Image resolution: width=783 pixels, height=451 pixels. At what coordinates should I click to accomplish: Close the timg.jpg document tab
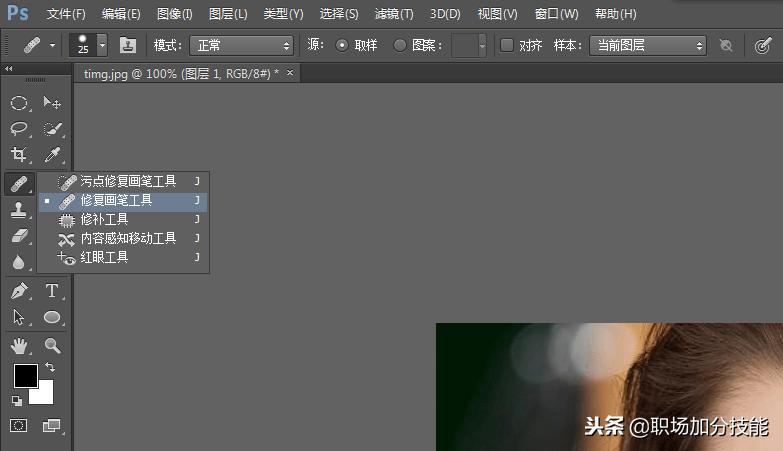click(290, 73)
